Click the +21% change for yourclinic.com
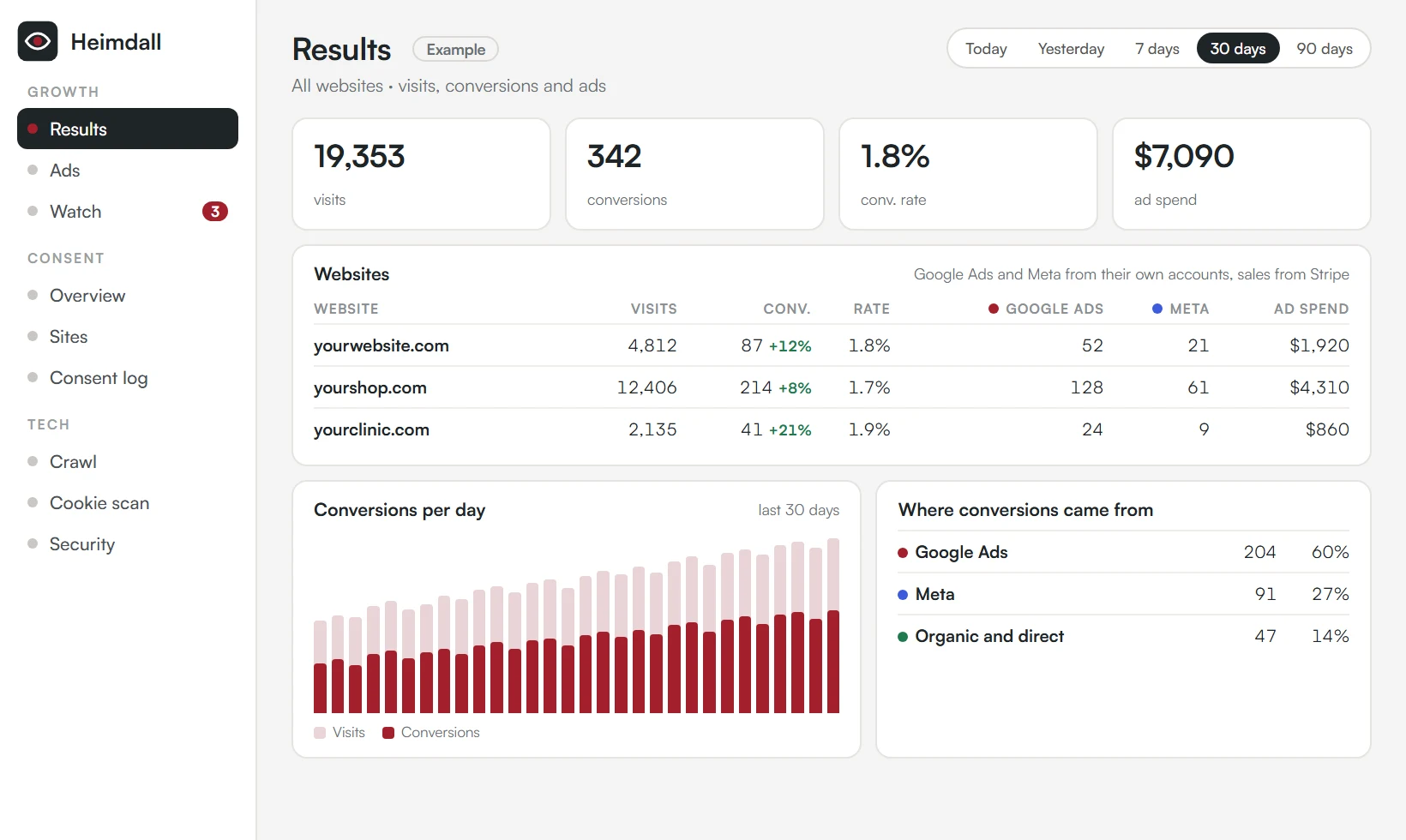1406x840 pixels. (790, 430)
